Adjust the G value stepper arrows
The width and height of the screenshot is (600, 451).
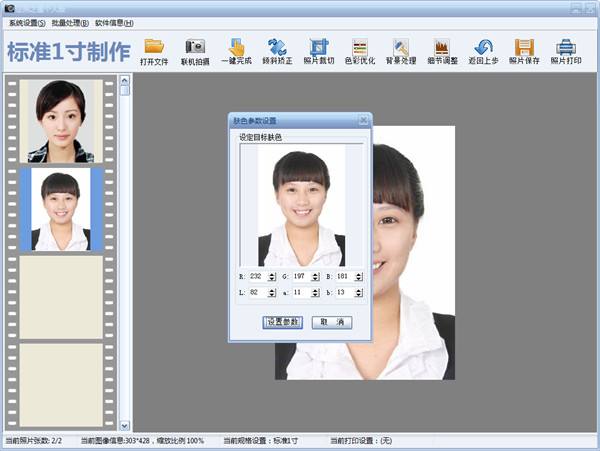315,277
